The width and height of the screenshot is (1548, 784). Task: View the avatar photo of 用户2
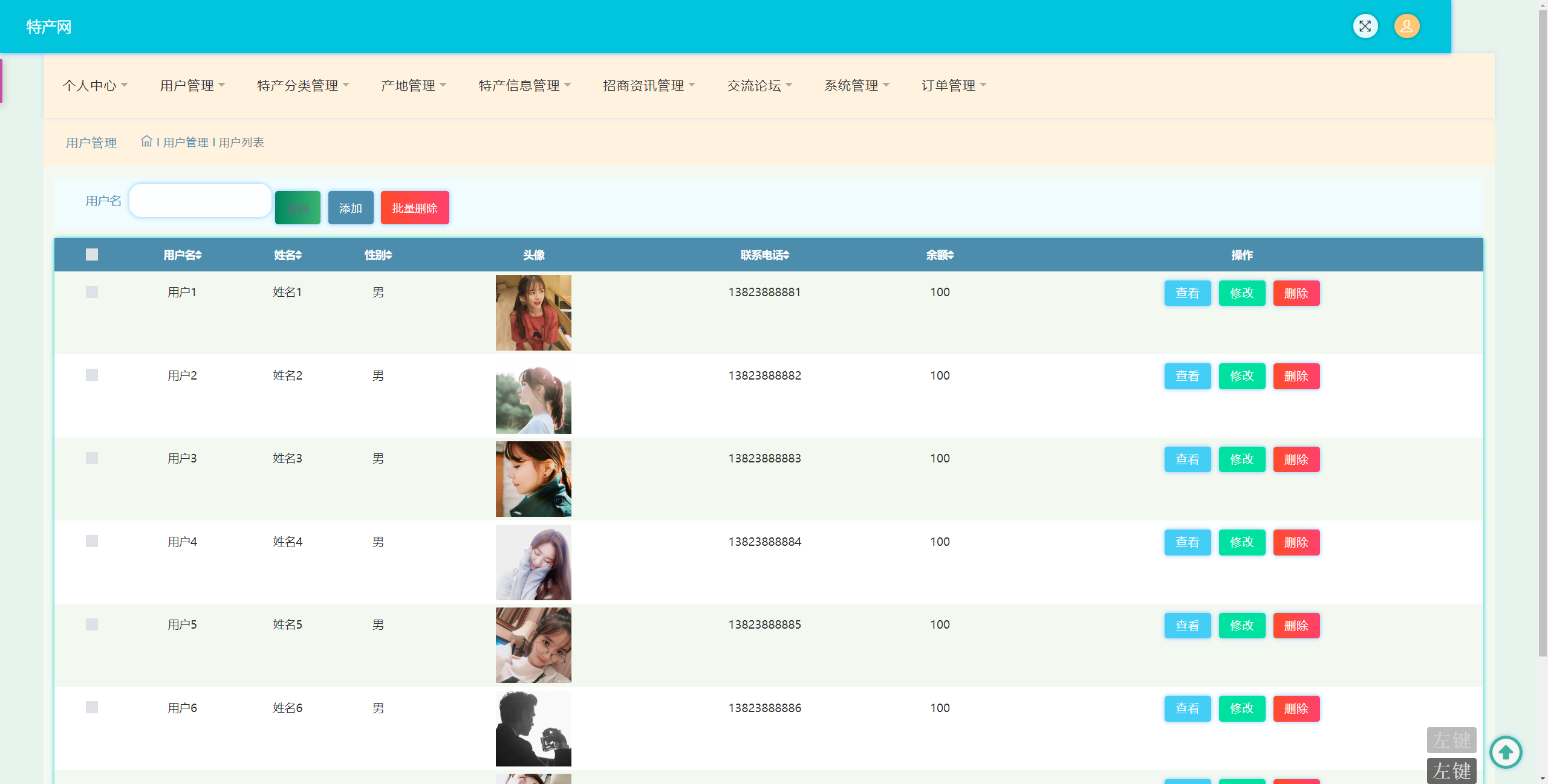click(x=533, y=396)
